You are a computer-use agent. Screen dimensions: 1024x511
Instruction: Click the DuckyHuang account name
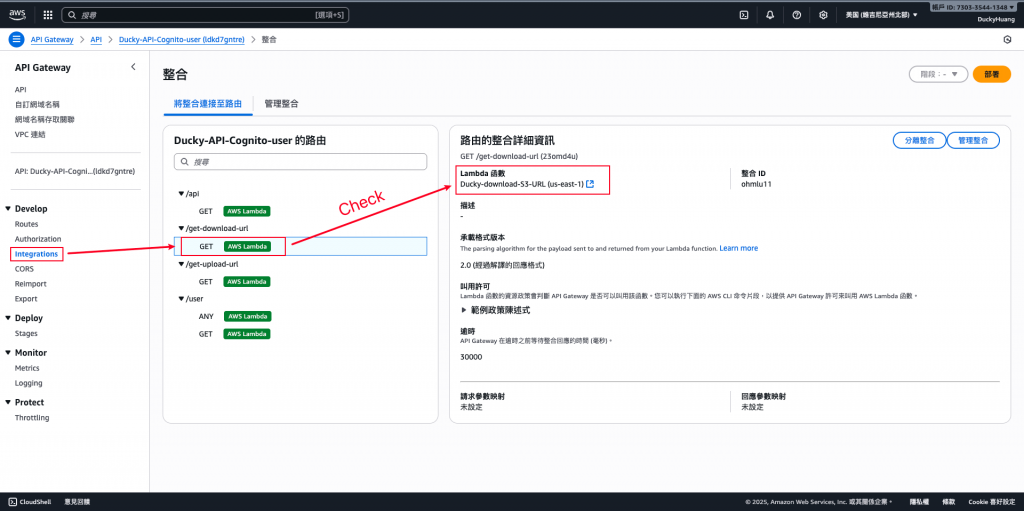point(995,20)
